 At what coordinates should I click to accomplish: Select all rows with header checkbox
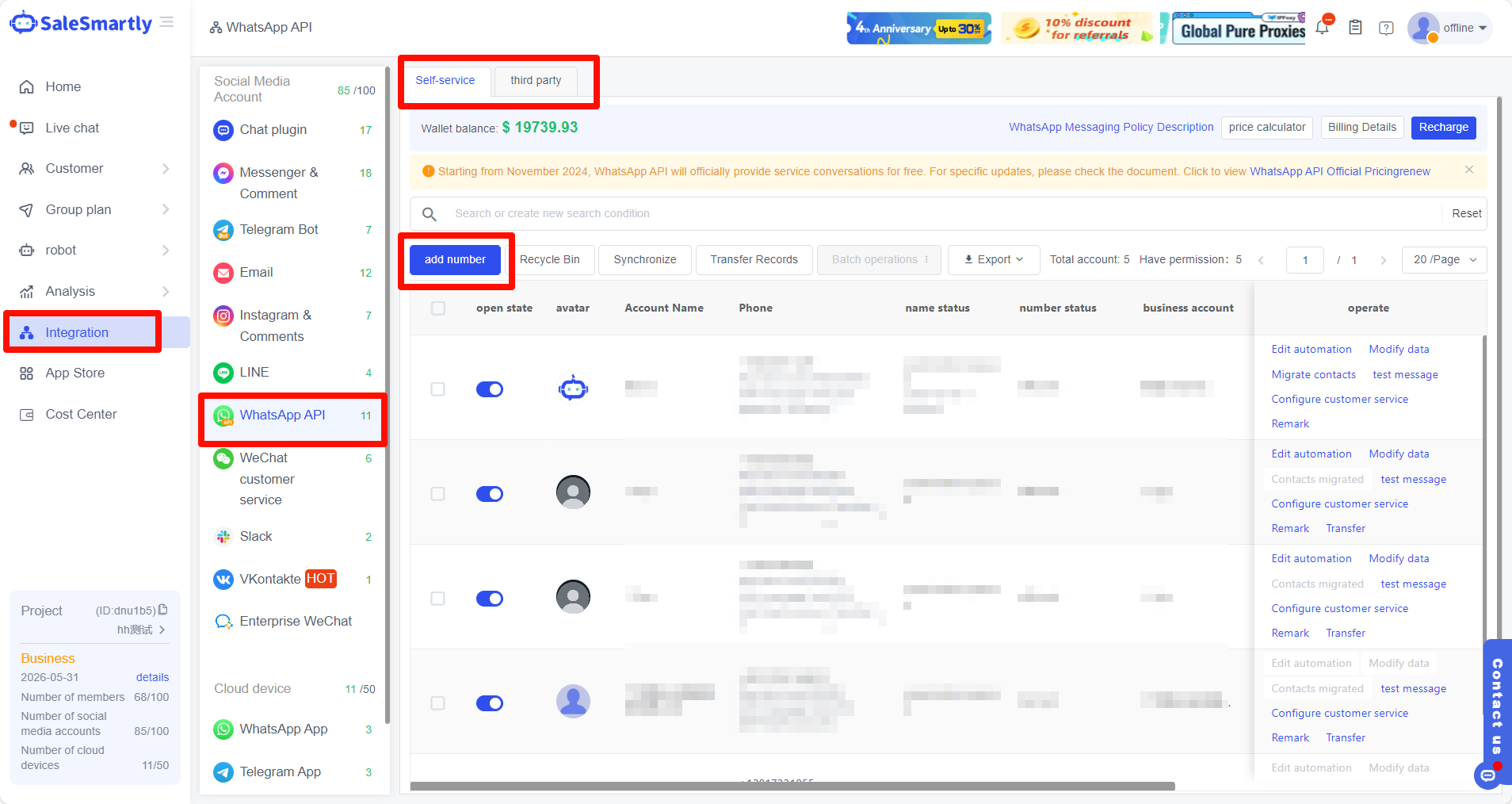pyautogui.click(x=438, y=308)
